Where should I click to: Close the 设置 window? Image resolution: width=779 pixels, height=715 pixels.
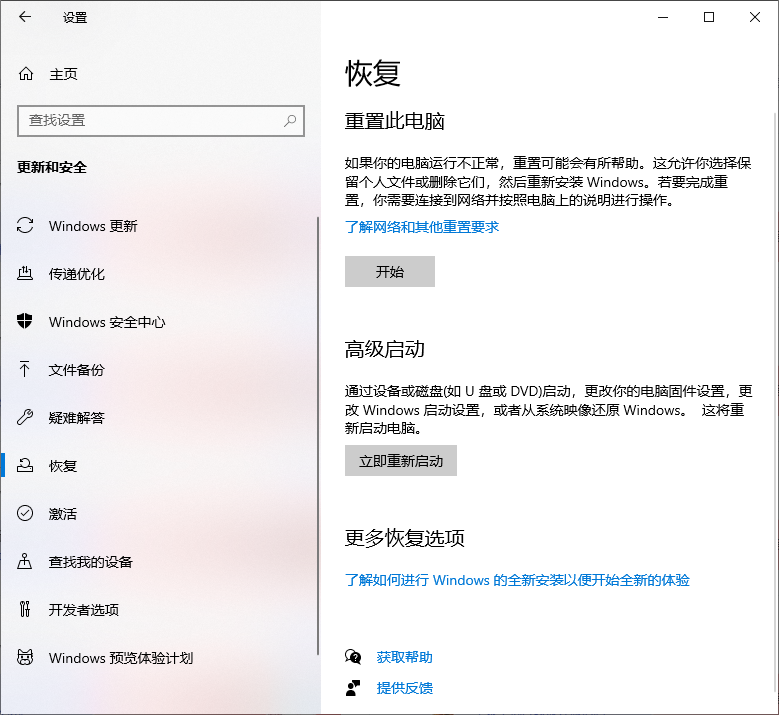click(x=755, y=17)
